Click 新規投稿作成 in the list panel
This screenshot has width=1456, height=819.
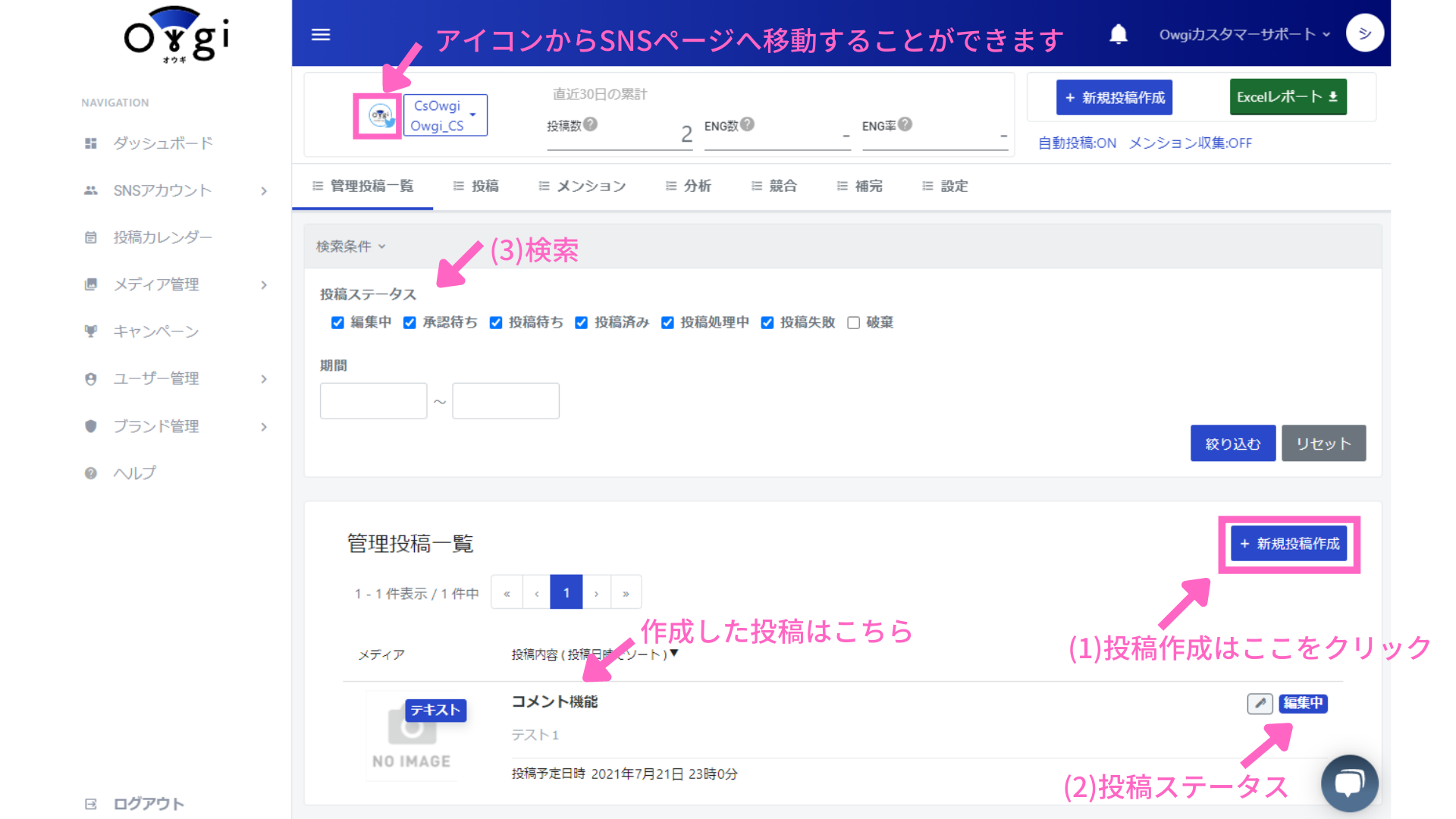1289,544
